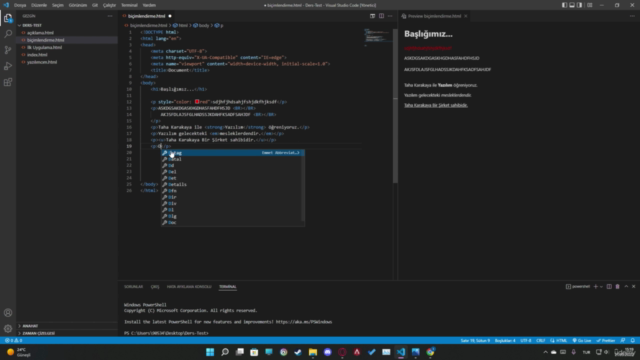Open Düzenle menu
This screenshot has width=640, height=360.
[39, 5]
